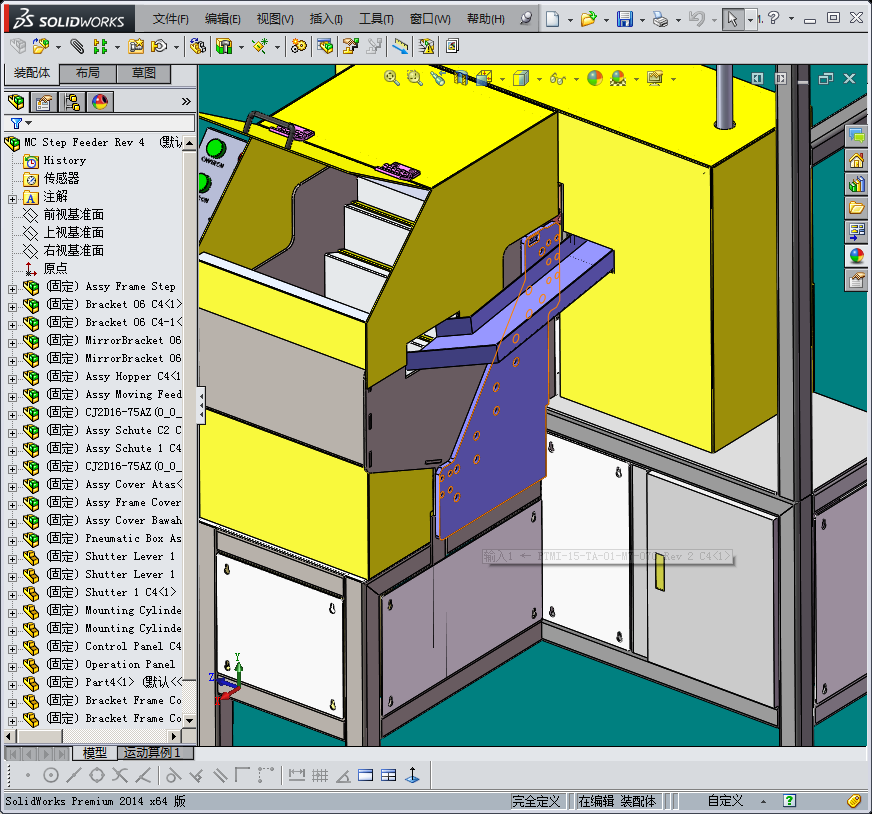Activate the Select cursor tool
872x814 pixels.
[733, 19]
